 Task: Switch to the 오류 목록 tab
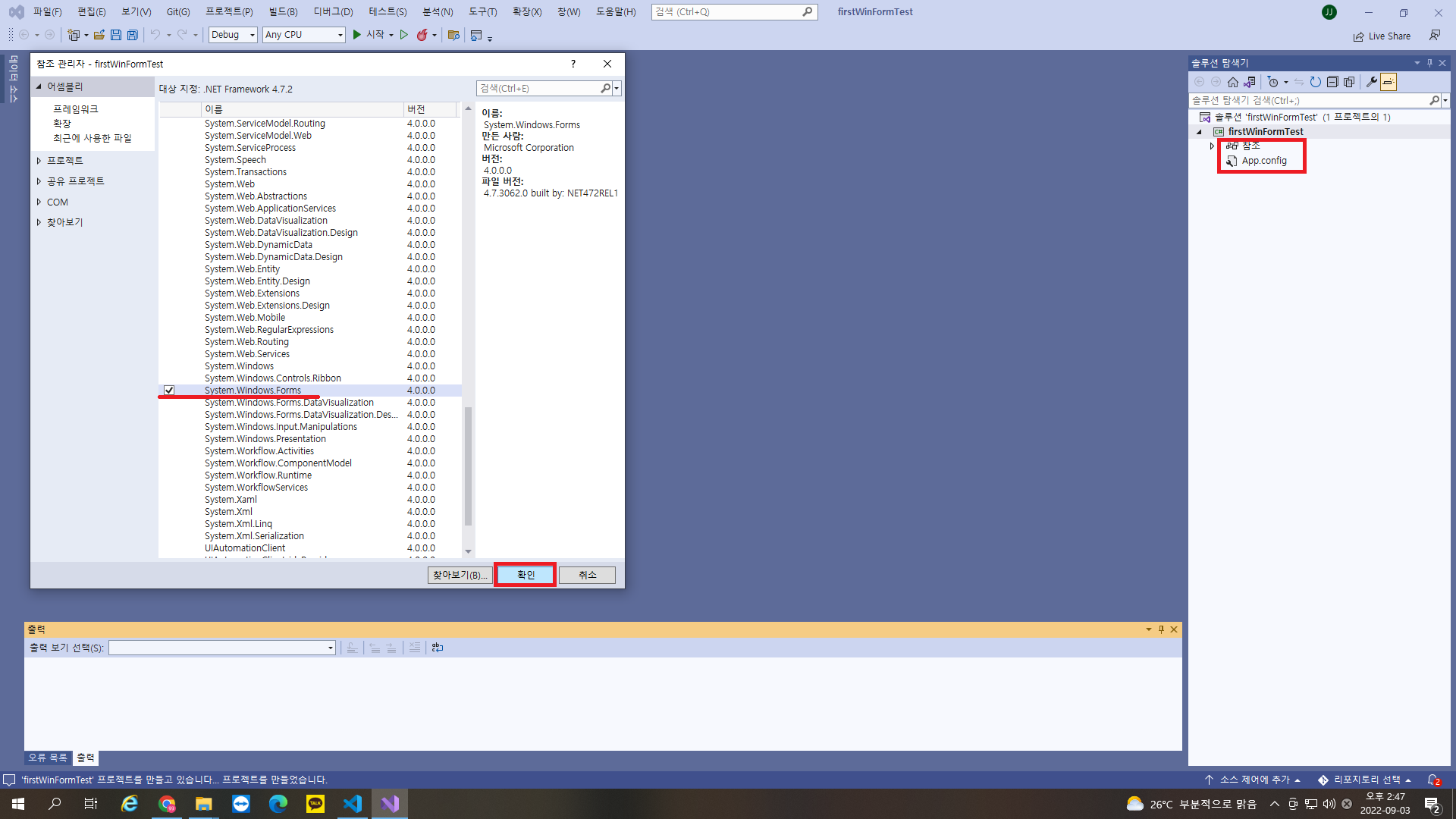[x=48, y=758]
